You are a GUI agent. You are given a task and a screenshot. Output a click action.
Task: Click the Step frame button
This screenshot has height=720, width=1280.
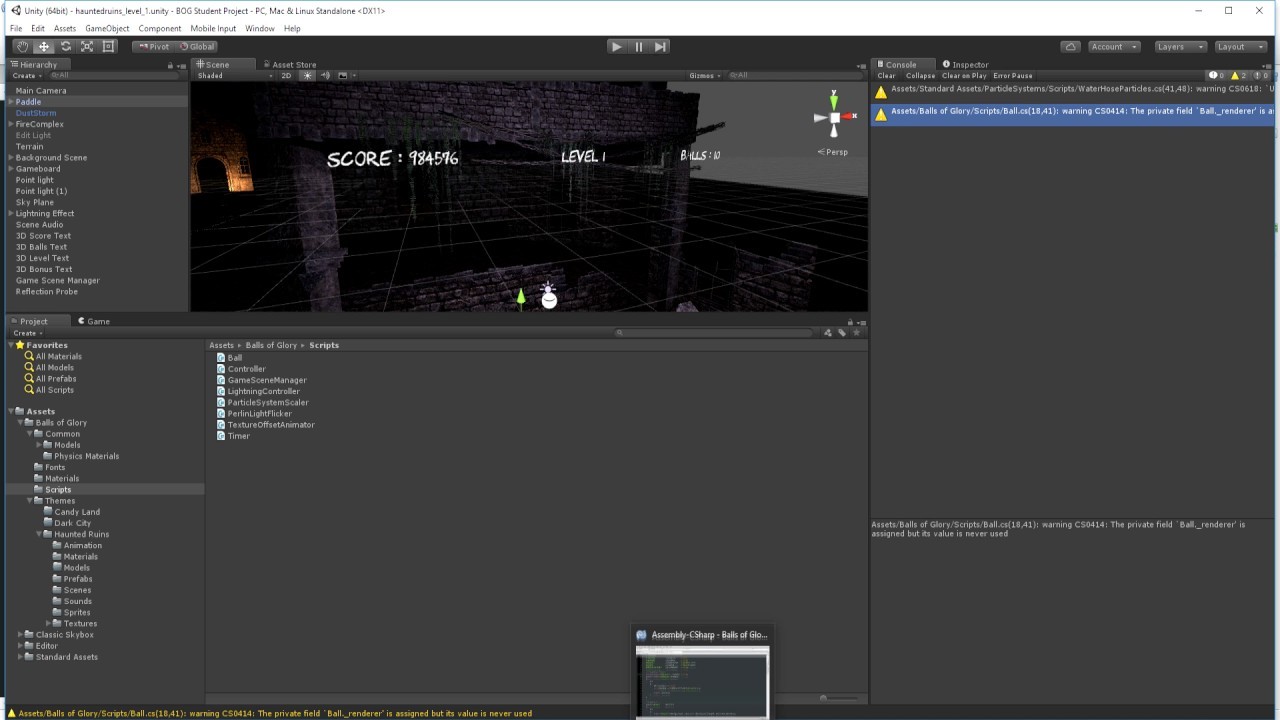coord(661,46)
